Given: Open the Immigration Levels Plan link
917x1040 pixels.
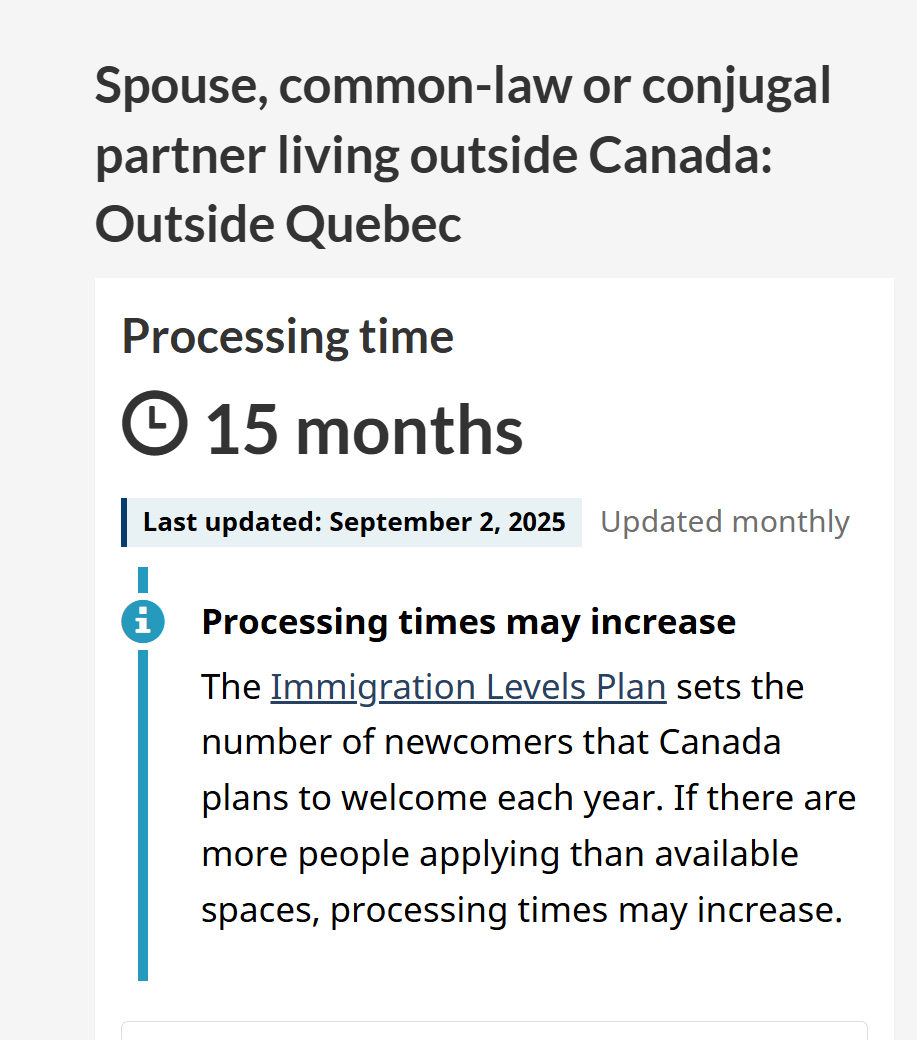Looking at the screenshot, I should tap(468, 686).
